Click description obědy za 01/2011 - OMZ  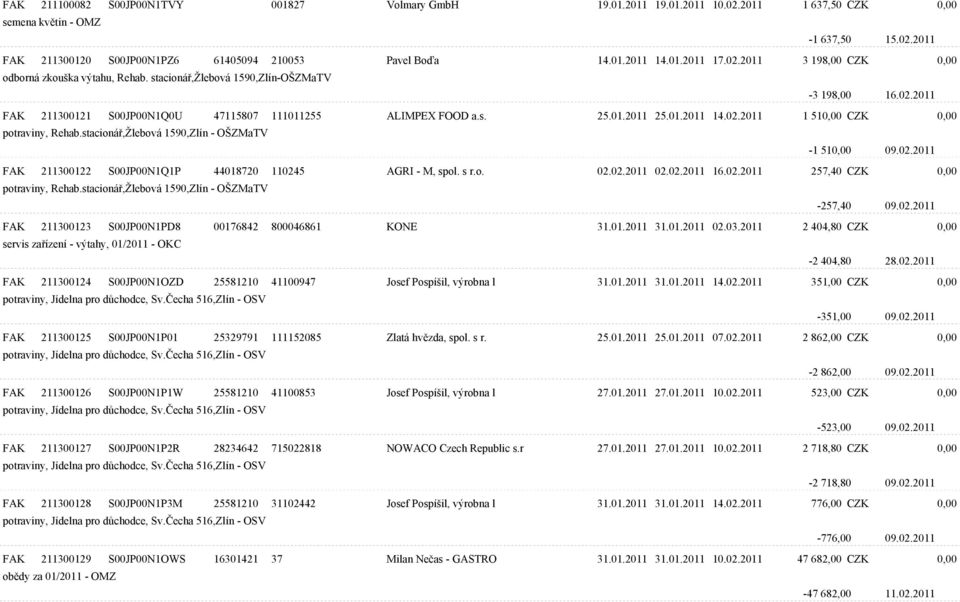click(59, 577)
